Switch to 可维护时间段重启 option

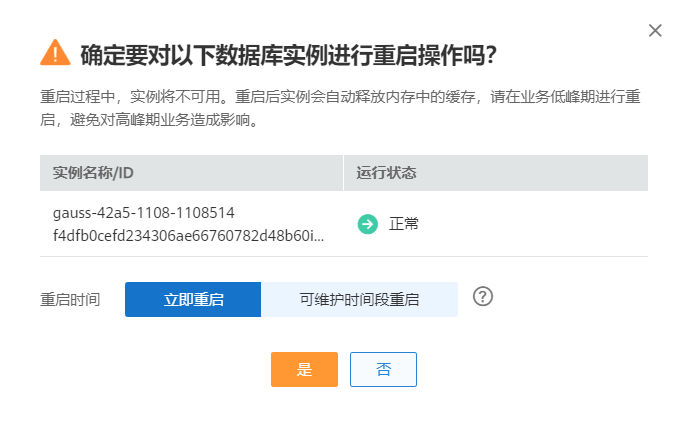[x=359, y=299]
